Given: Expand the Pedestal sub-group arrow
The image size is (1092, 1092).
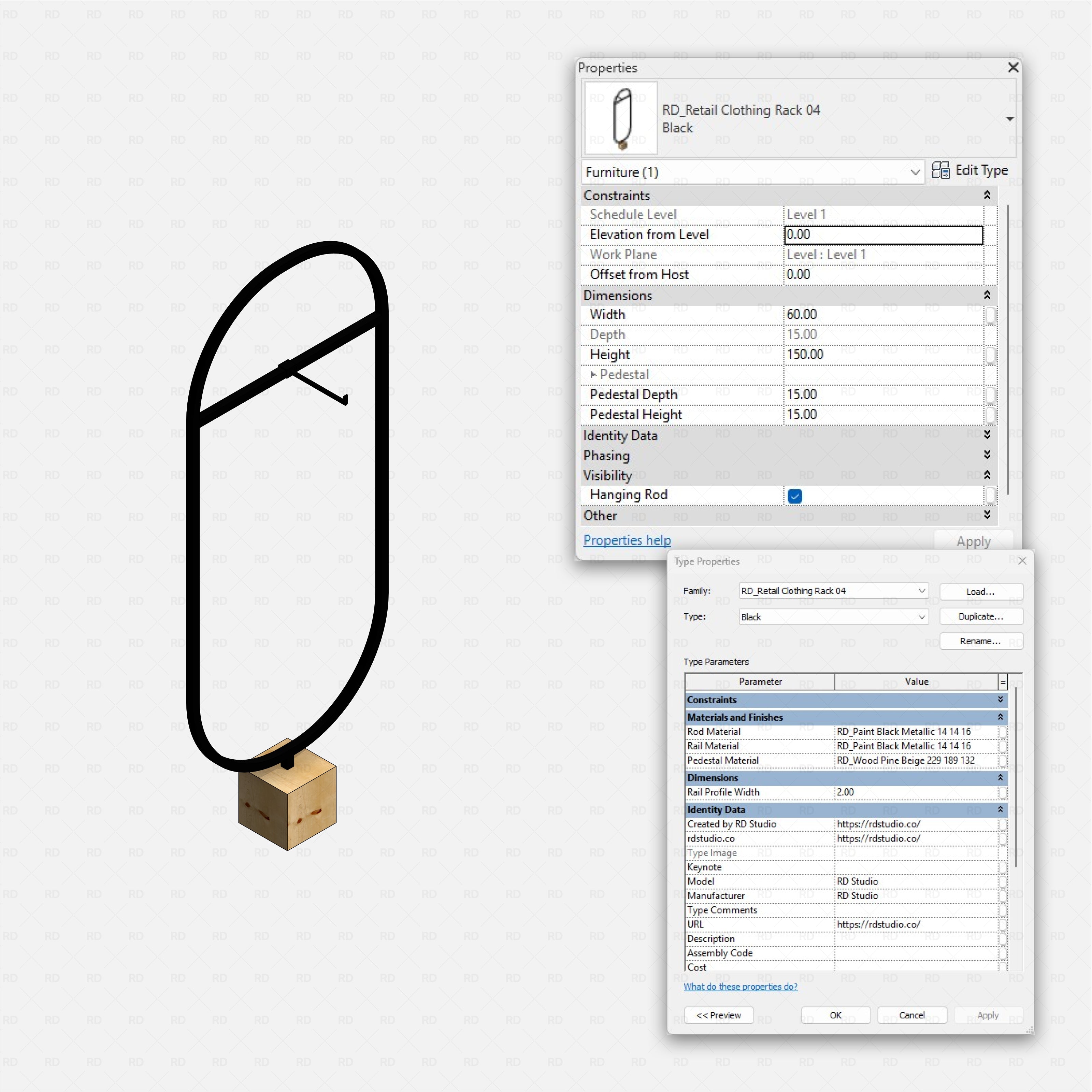Looking at the screenshot, I should click(593, 375).
